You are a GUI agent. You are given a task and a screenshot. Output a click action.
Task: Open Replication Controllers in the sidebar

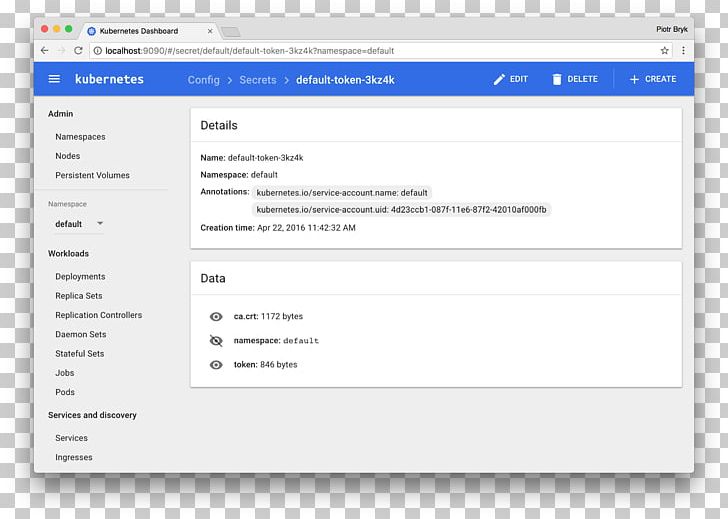point(99,315)
